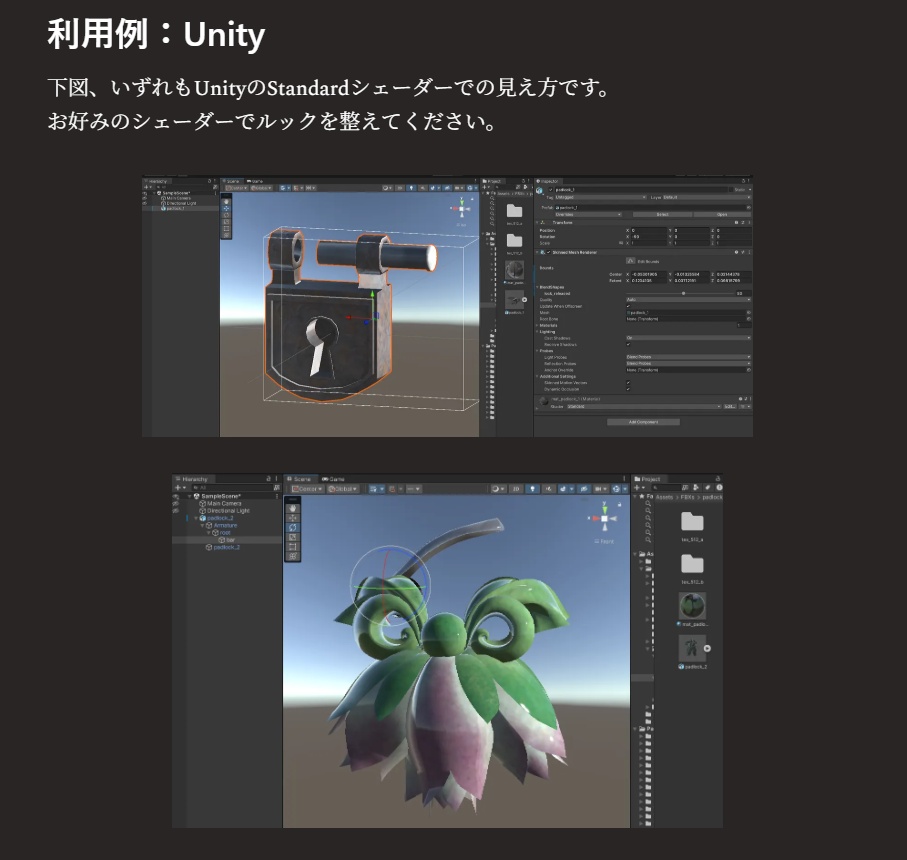
Task: Click Gizmos icon in lower Unity scene toolbar
Action: click(x=616, y=489)
